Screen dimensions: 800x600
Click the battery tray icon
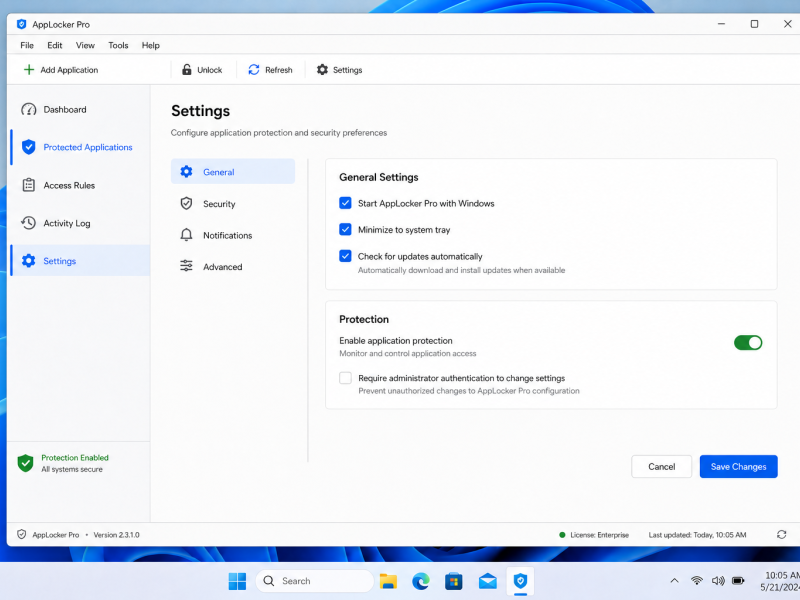[738, 581]
